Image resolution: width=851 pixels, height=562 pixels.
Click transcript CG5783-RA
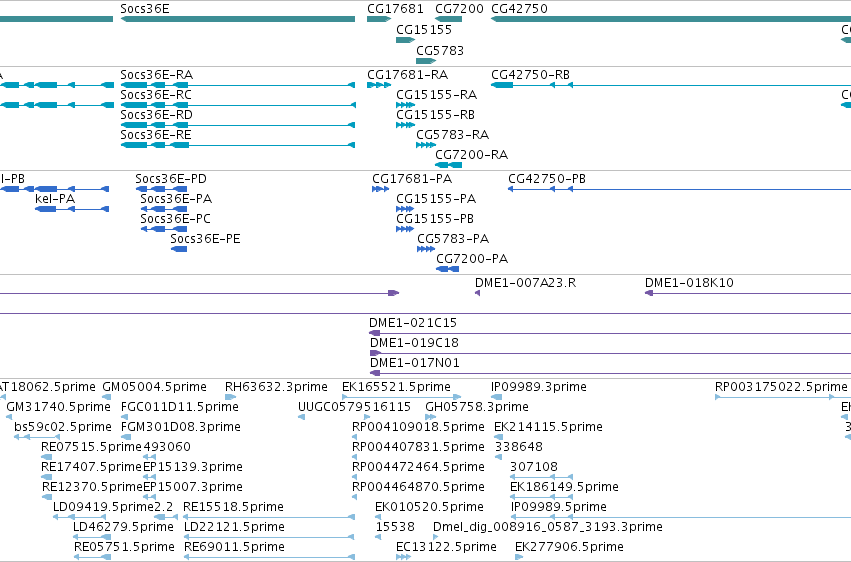453,135
